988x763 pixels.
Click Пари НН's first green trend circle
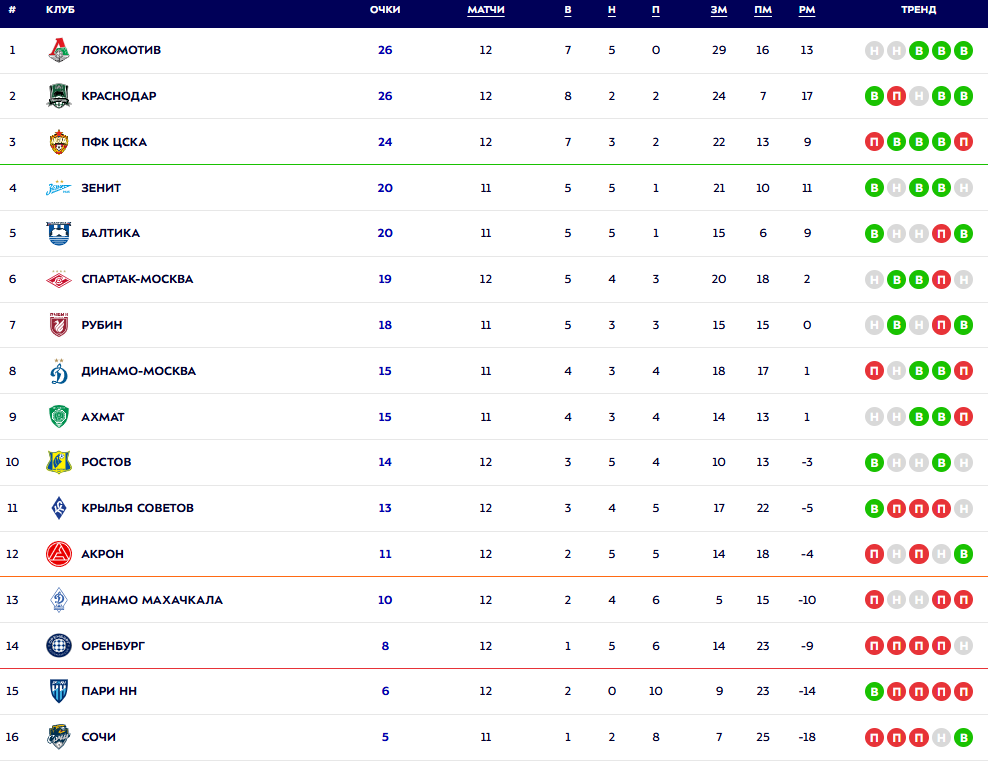point(875,691)
